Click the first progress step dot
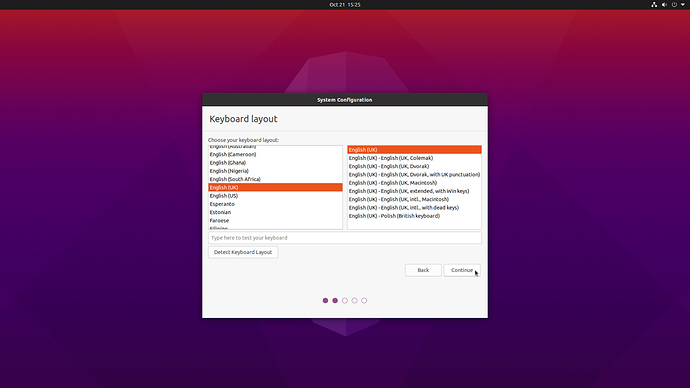The width and height of the screenshot is (690, 388). (x=325, y=300)
